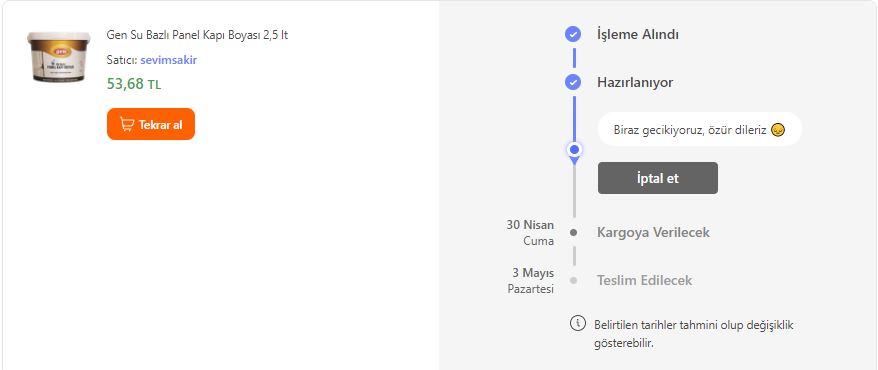Viewport: 878px width, 370px height.
Task: Open the paint bucket product thumbnail
Action: [59, 57]
